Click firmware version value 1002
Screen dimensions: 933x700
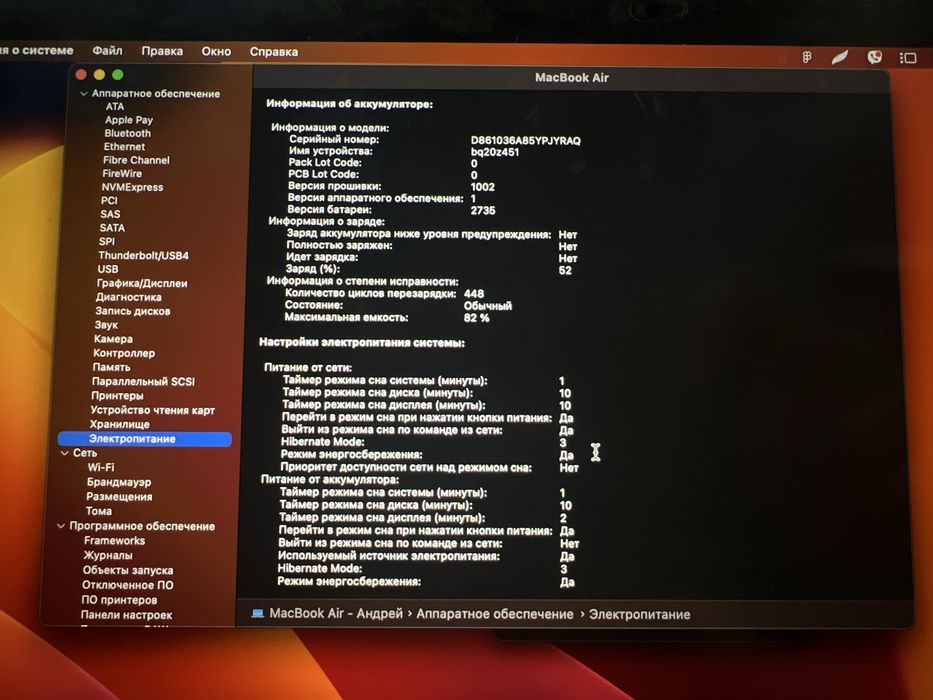(x=483, y=188)
